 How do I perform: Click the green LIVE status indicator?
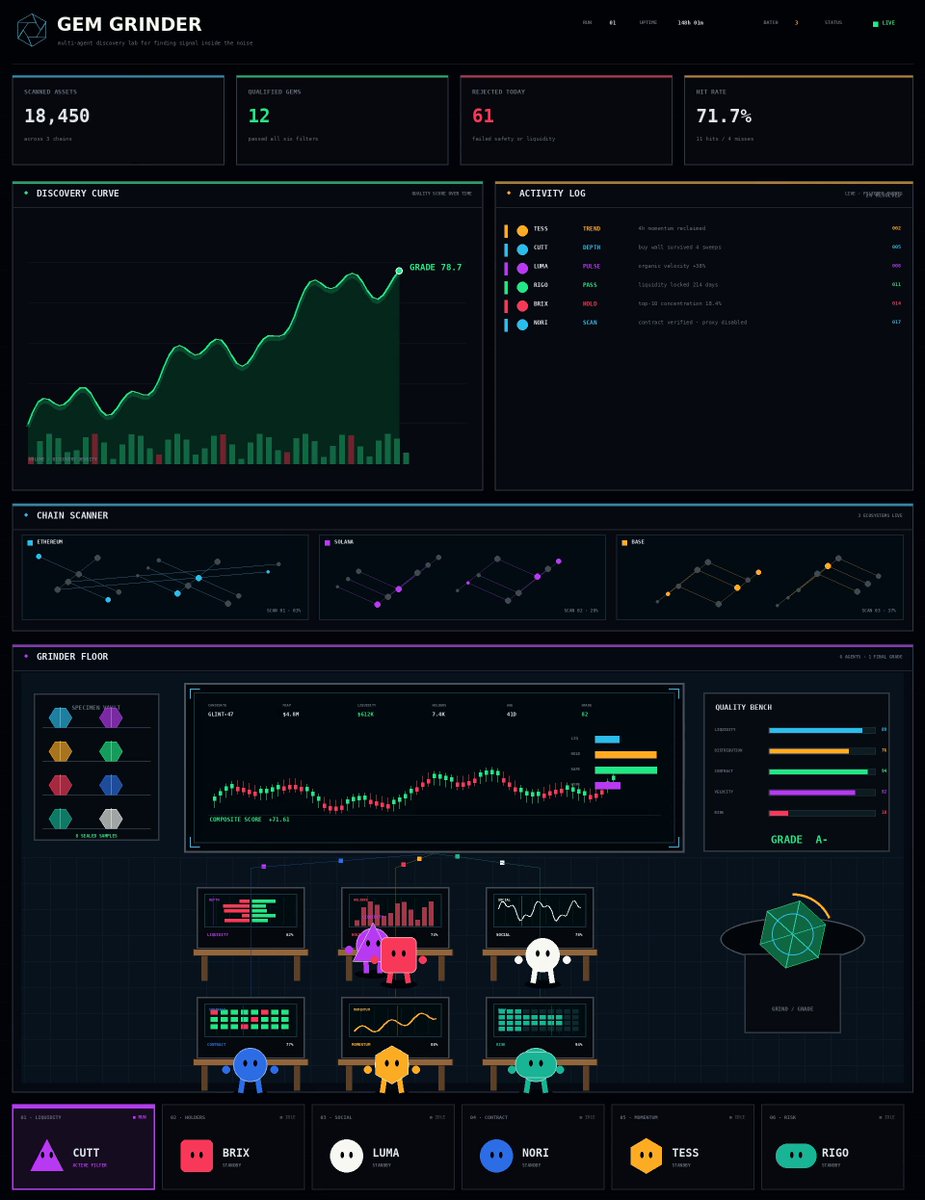point(884,22)
